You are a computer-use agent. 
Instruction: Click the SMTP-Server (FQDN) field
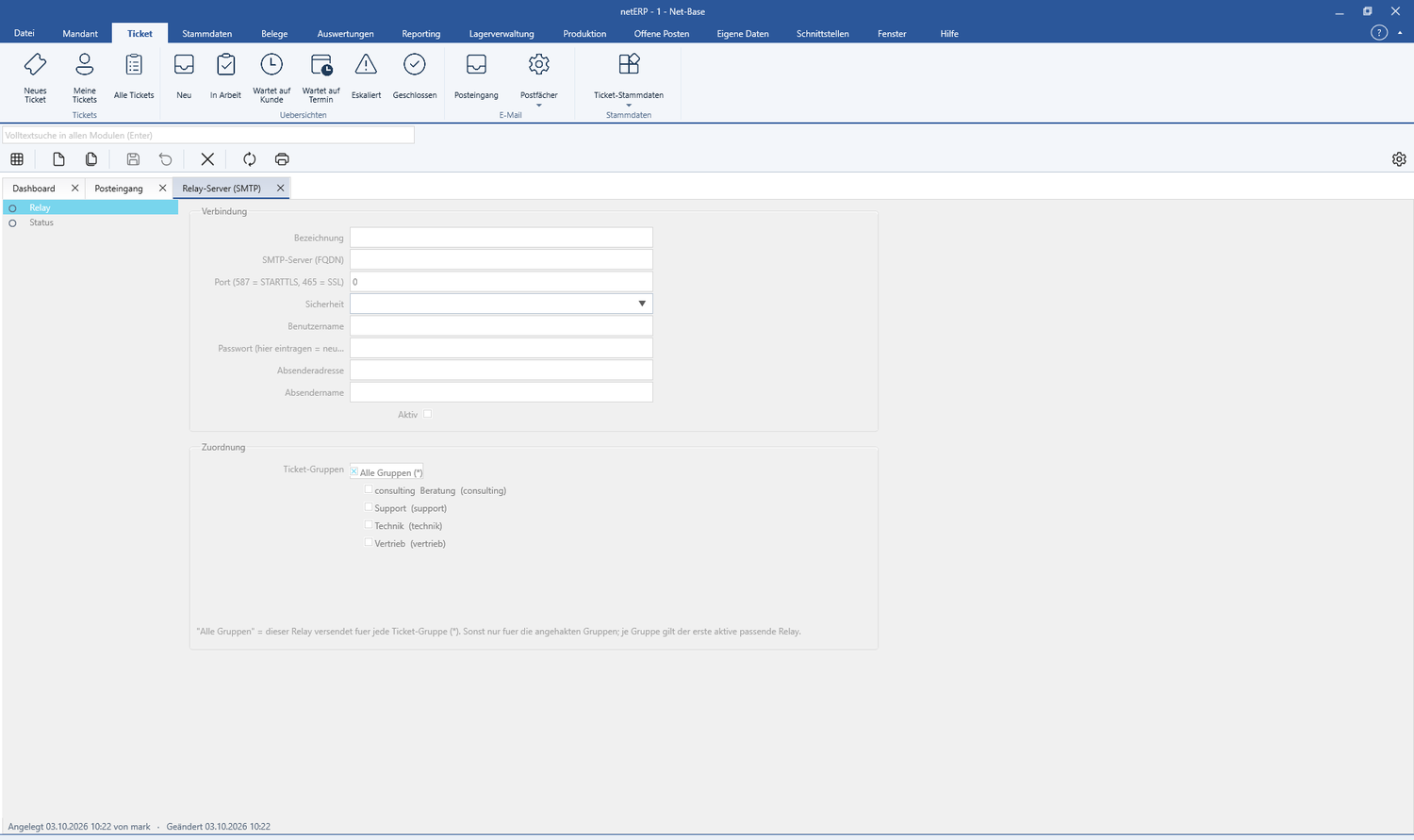[501, 259]
